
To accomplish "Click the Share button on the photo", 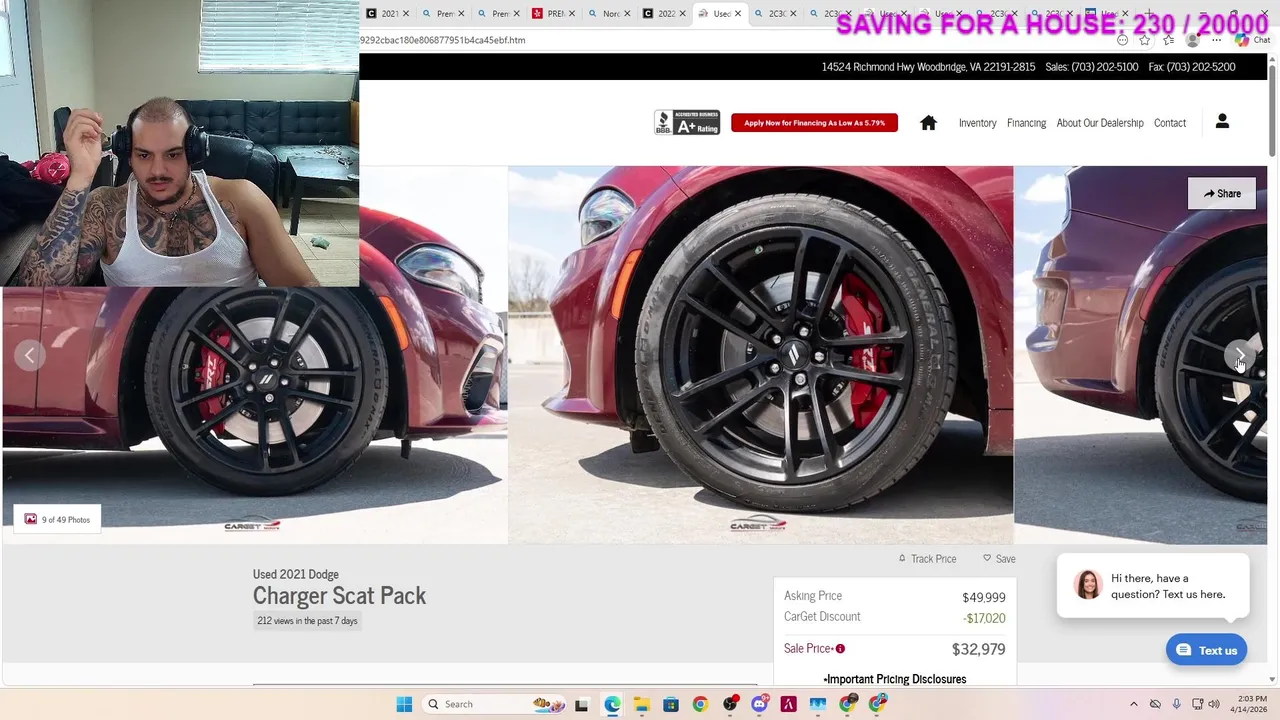I will (1221, 194).
